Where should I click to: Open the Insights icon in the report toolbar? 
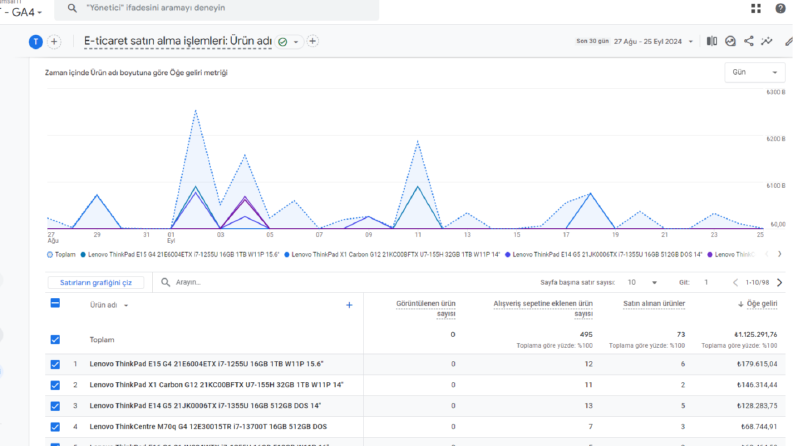click(x=730, y=41)
